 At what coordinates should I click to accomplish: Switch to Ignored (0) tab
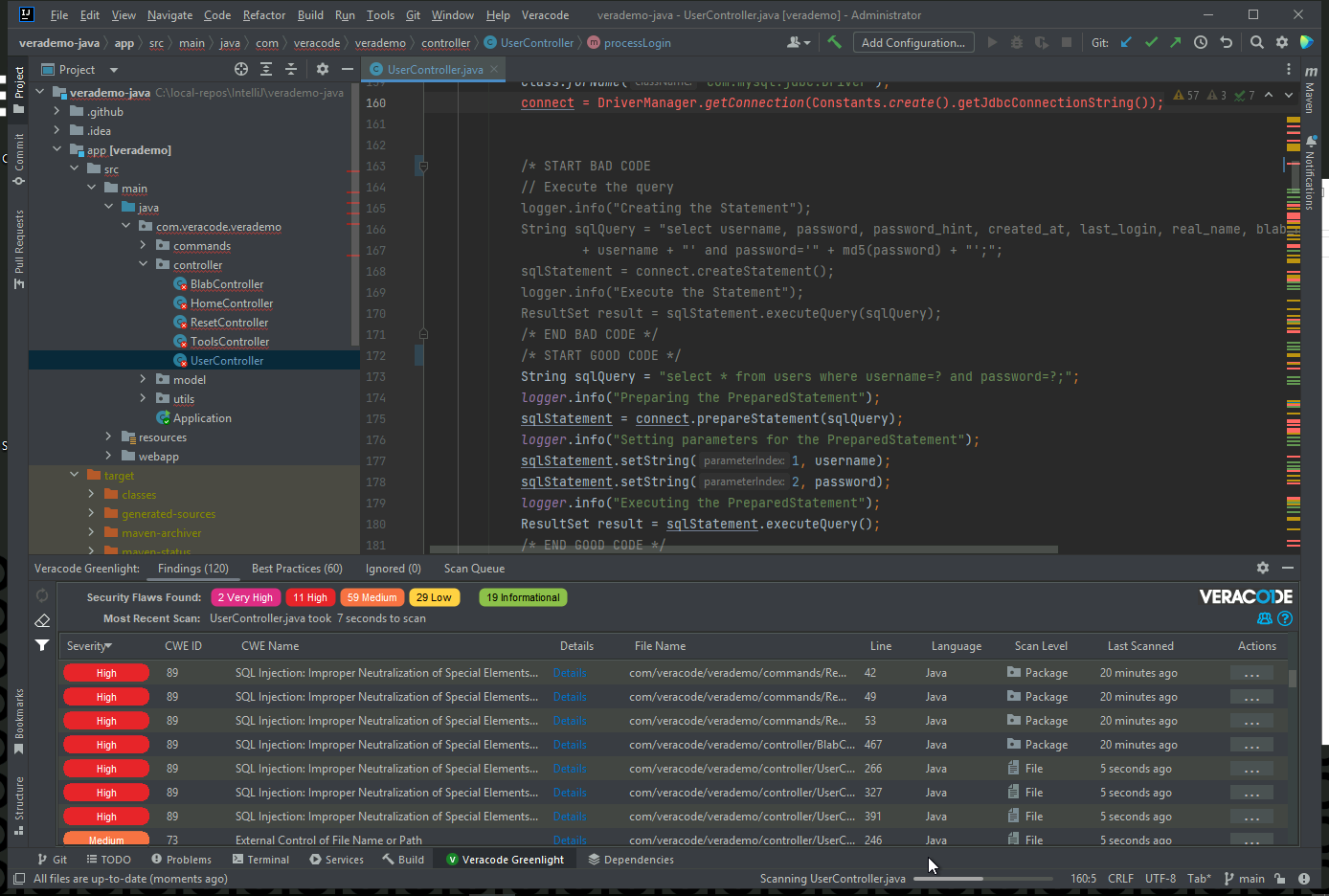point(393,569)
